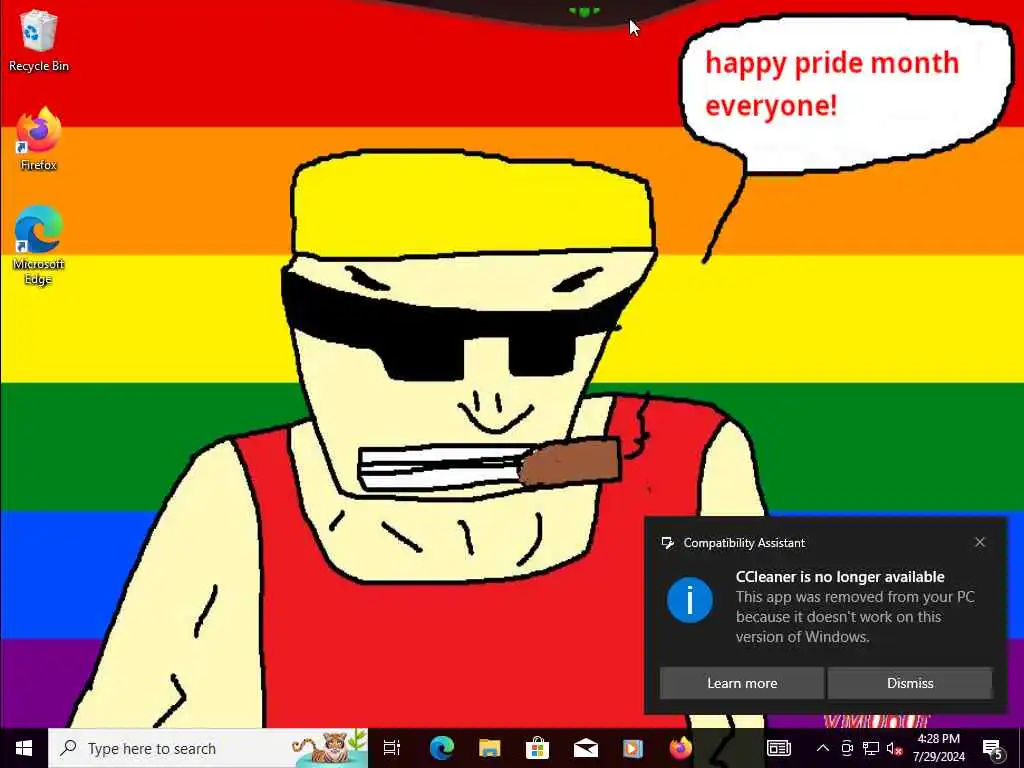Open File Explorer from the taskbar
1024x768 pixels.
click(489, 748)
